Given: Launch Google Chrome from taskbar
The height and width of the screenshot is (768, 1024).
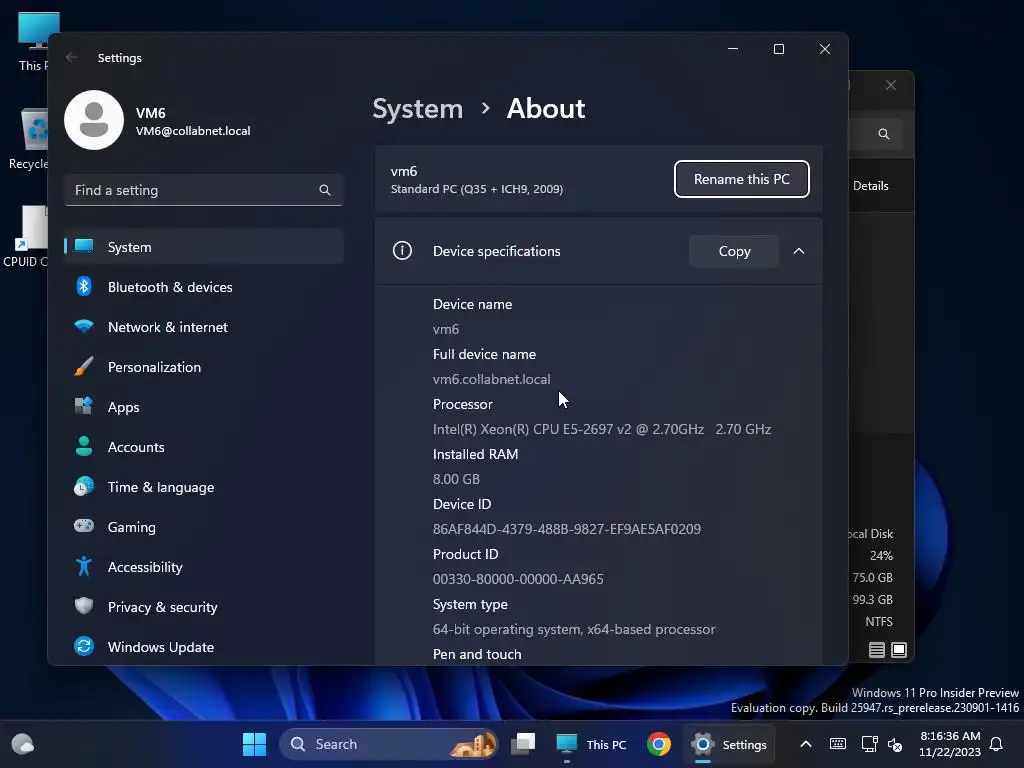Looking at the screenshot, I should [x=658, y=744].
